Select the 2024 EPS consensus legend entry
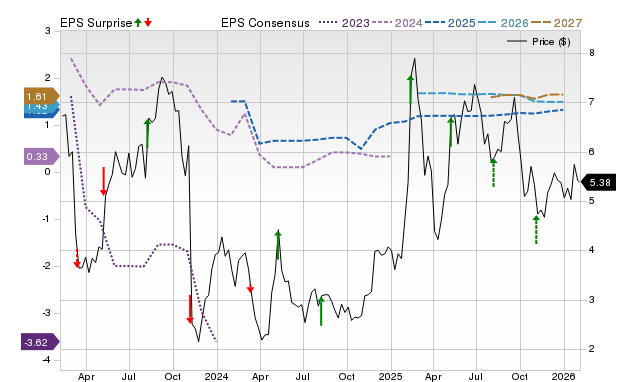640x382 pixels. pyautogui.click(x=397, y=23)
